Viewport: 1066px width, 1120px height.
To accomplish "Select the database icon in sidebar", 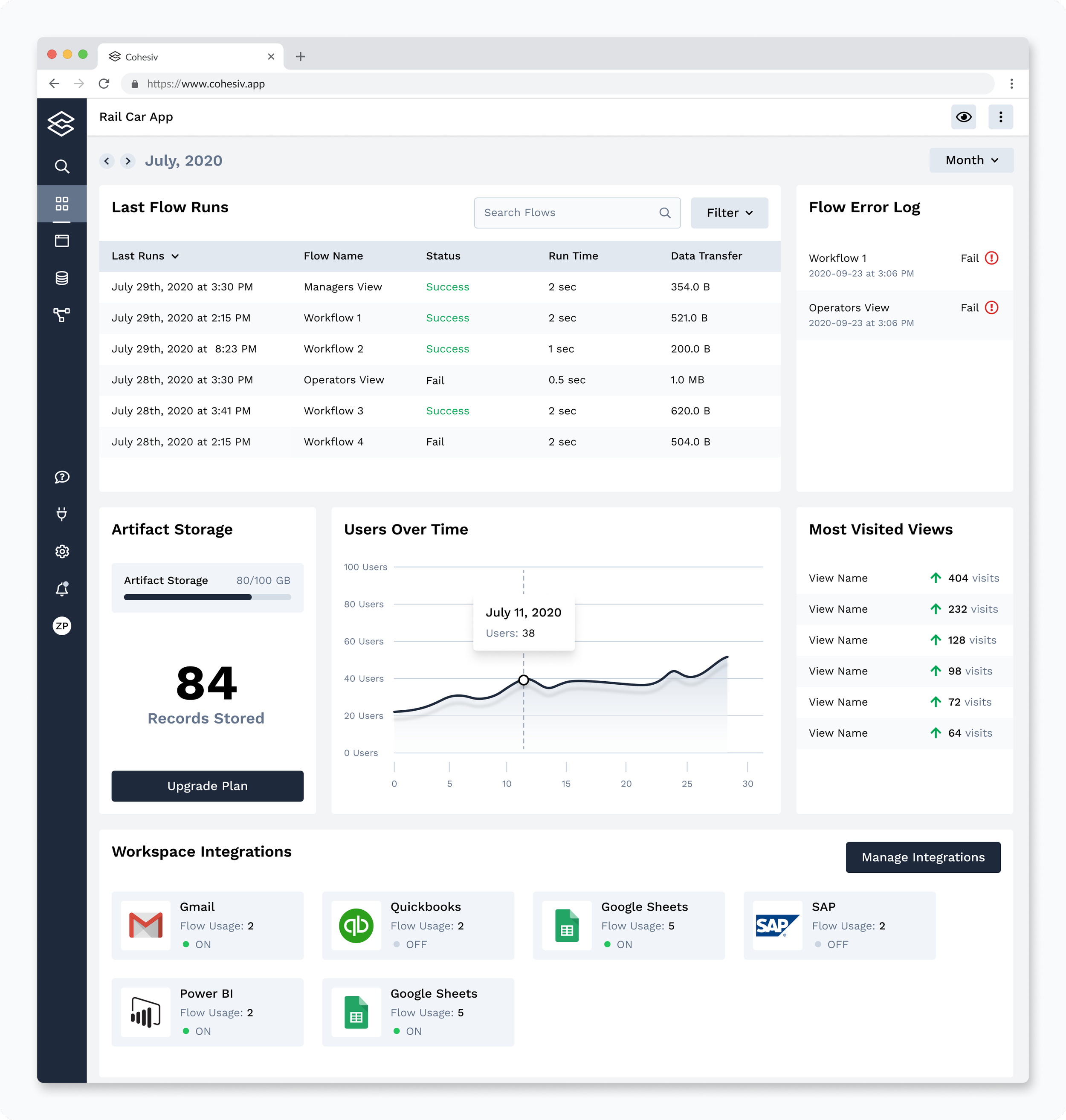I will click(x=62, y=278).
